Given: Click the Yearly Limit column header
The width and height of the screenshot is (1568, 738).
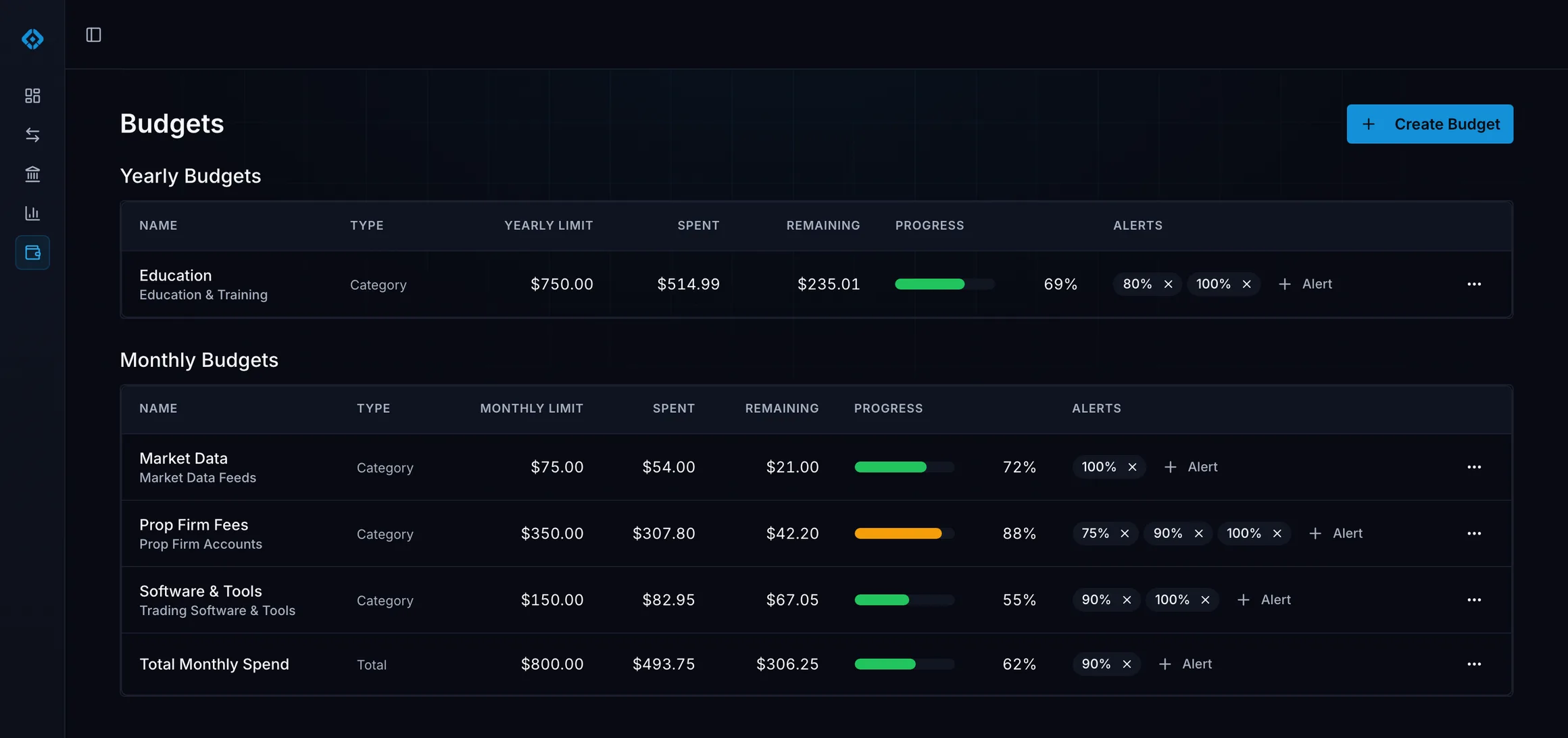Looking at the screenshot, I should click(x=548, y=225).
